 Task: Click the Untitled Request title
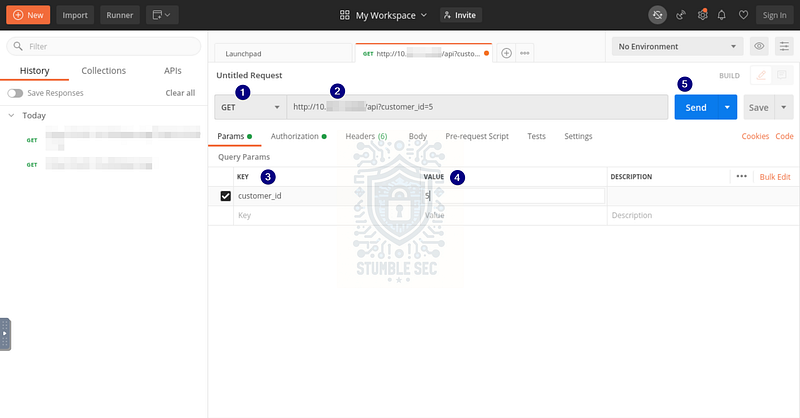[249, 76]
